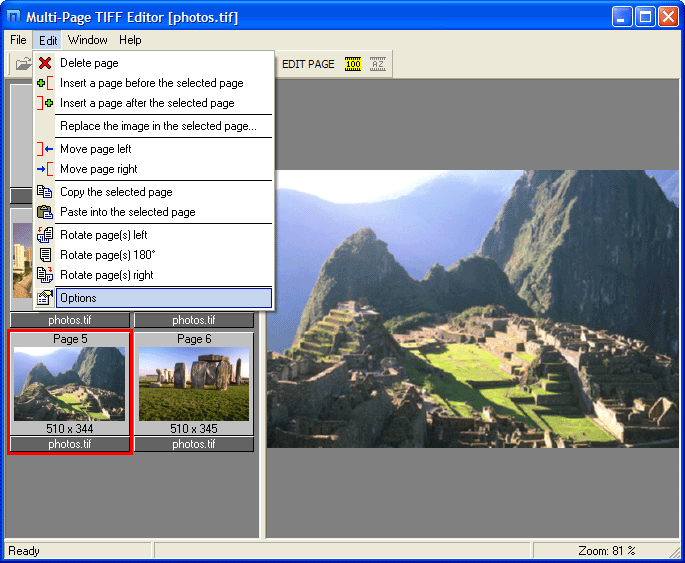This screenshot has height=563, width=685.
Task: Select Move page right menu entry
Action: click(98, 169)
